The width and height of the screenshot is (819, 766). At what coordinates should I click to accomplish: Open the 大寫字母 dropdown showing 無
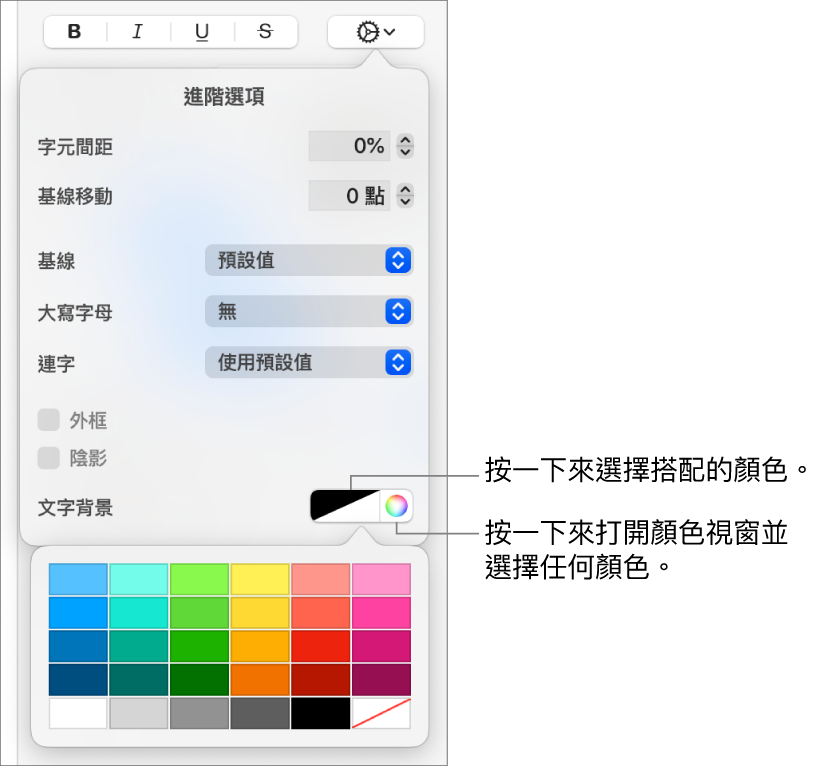click(309, 311)
